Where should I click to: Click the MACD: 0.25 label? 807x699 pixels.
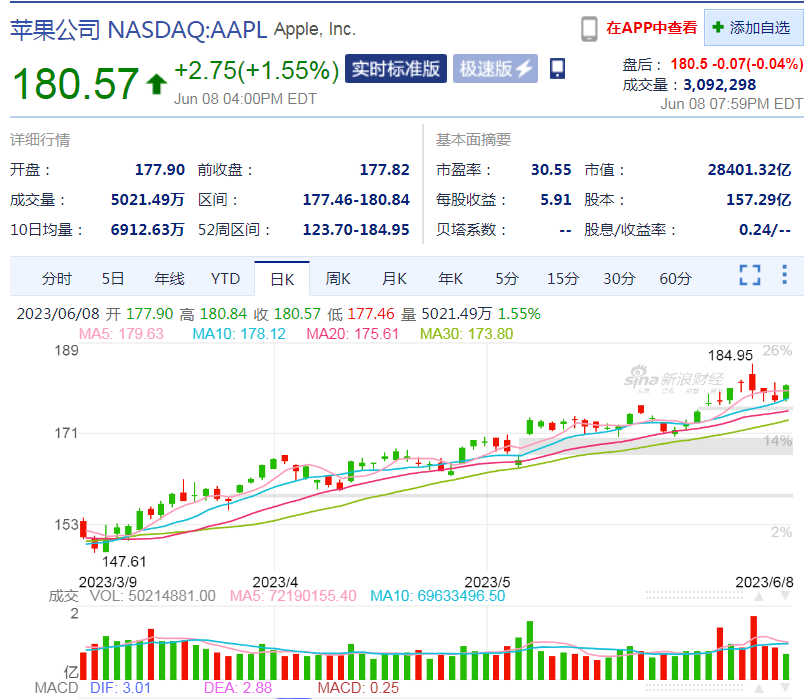click(x=358, y=688)
